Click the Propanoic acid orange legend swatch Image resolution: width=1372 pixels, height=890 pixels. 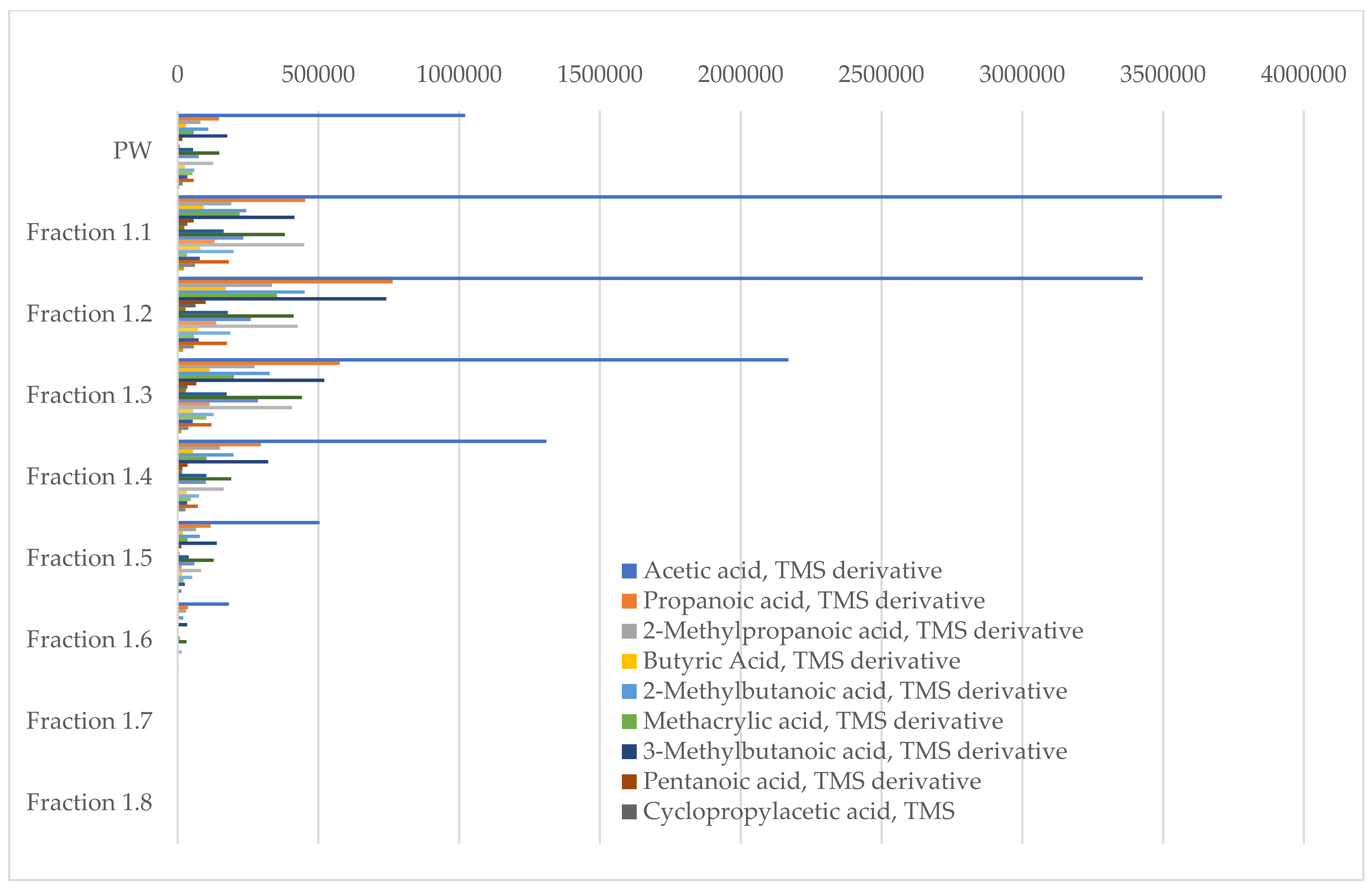pos(629,601)
